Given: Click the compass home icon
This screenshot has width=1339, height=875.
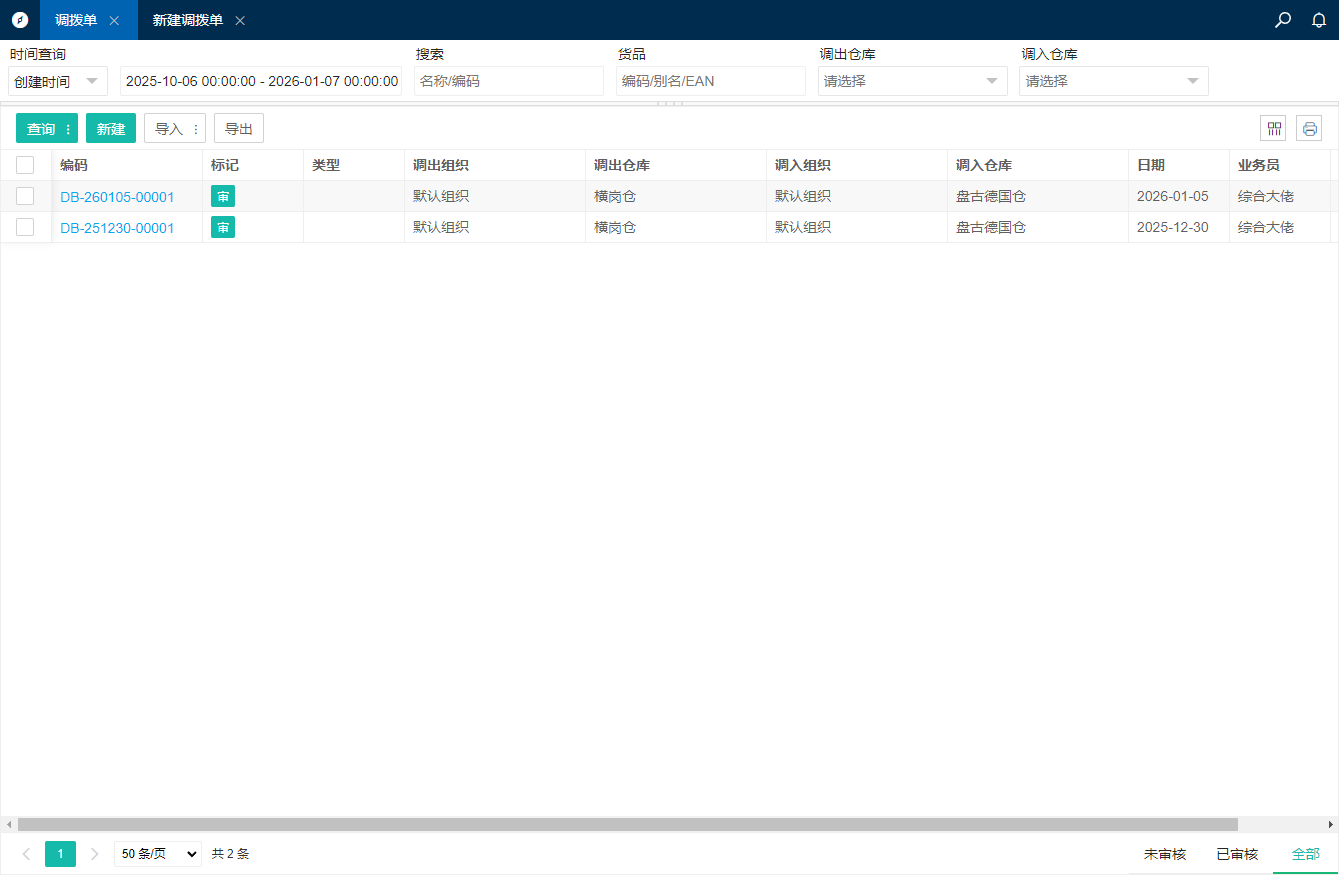Looking at the screenshot, I should coord(20,20).
